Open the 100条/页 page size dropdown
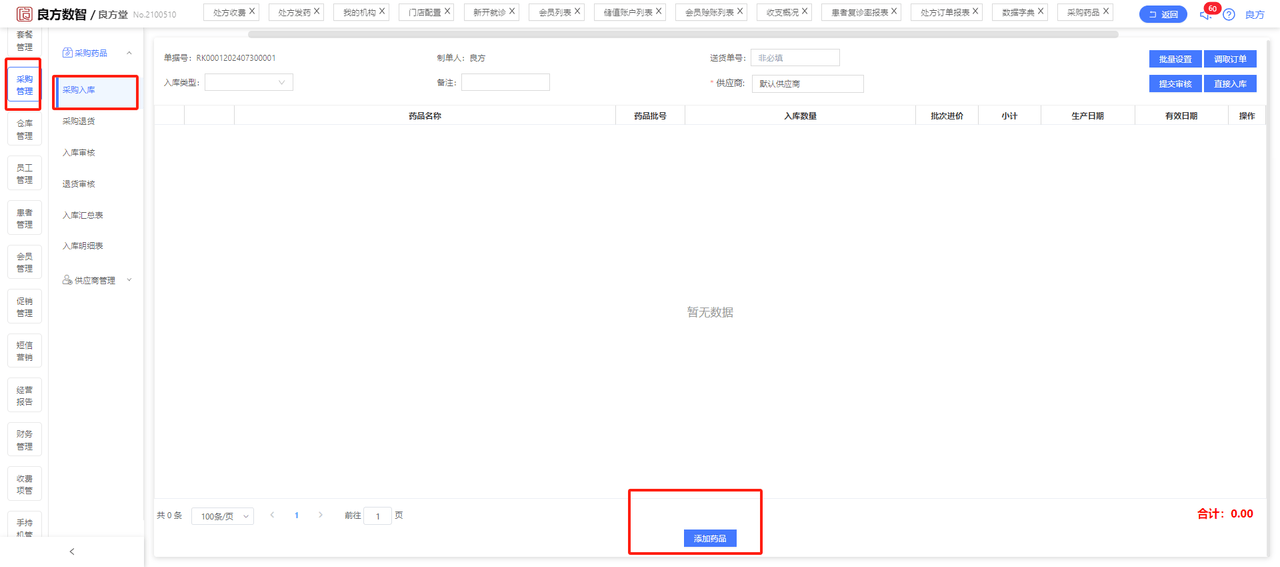1280x567 pixels. point(222,516)
